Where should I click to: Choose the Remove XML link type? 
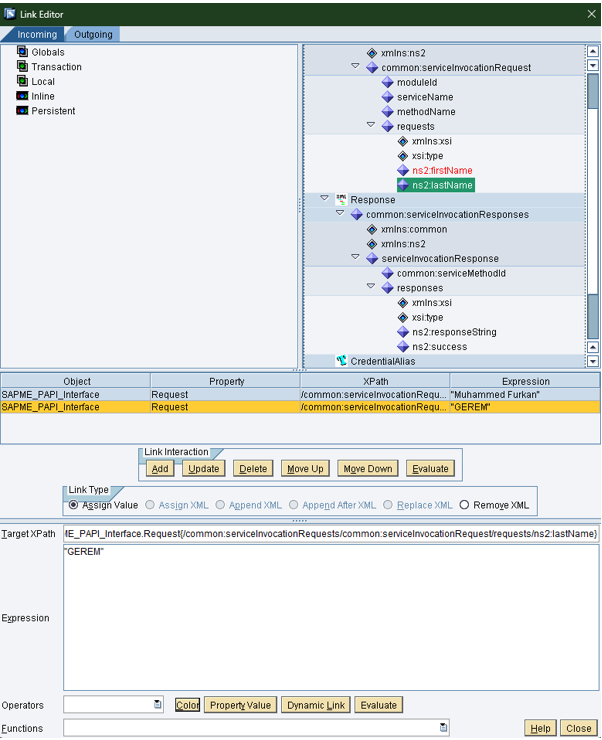464,505
